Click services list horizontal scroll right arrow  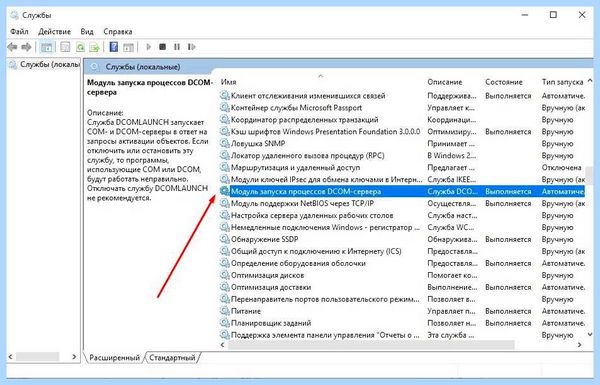click(x=580, y=345)
